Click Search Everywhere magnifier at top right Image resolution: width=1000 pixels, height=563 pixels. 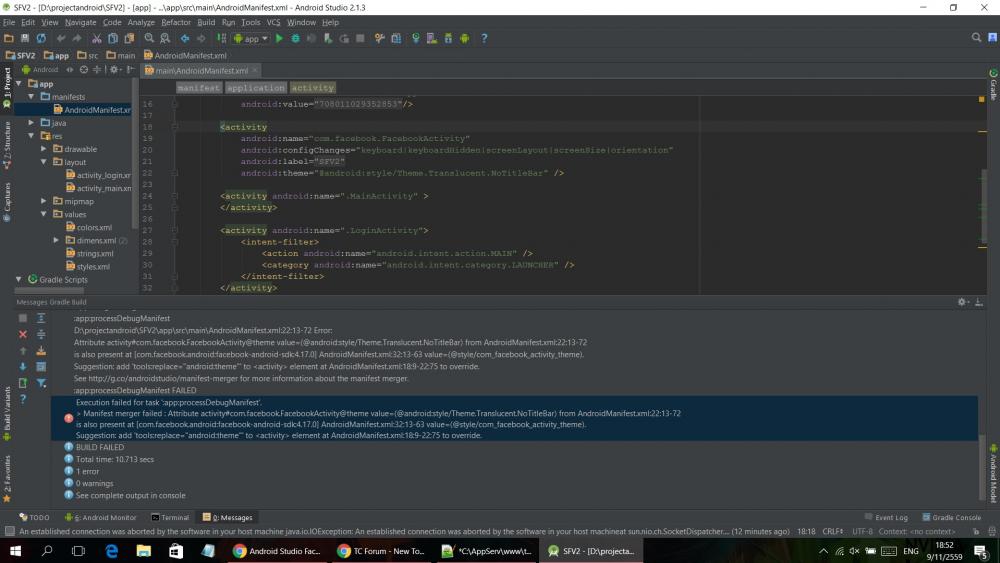coord(976,38)
